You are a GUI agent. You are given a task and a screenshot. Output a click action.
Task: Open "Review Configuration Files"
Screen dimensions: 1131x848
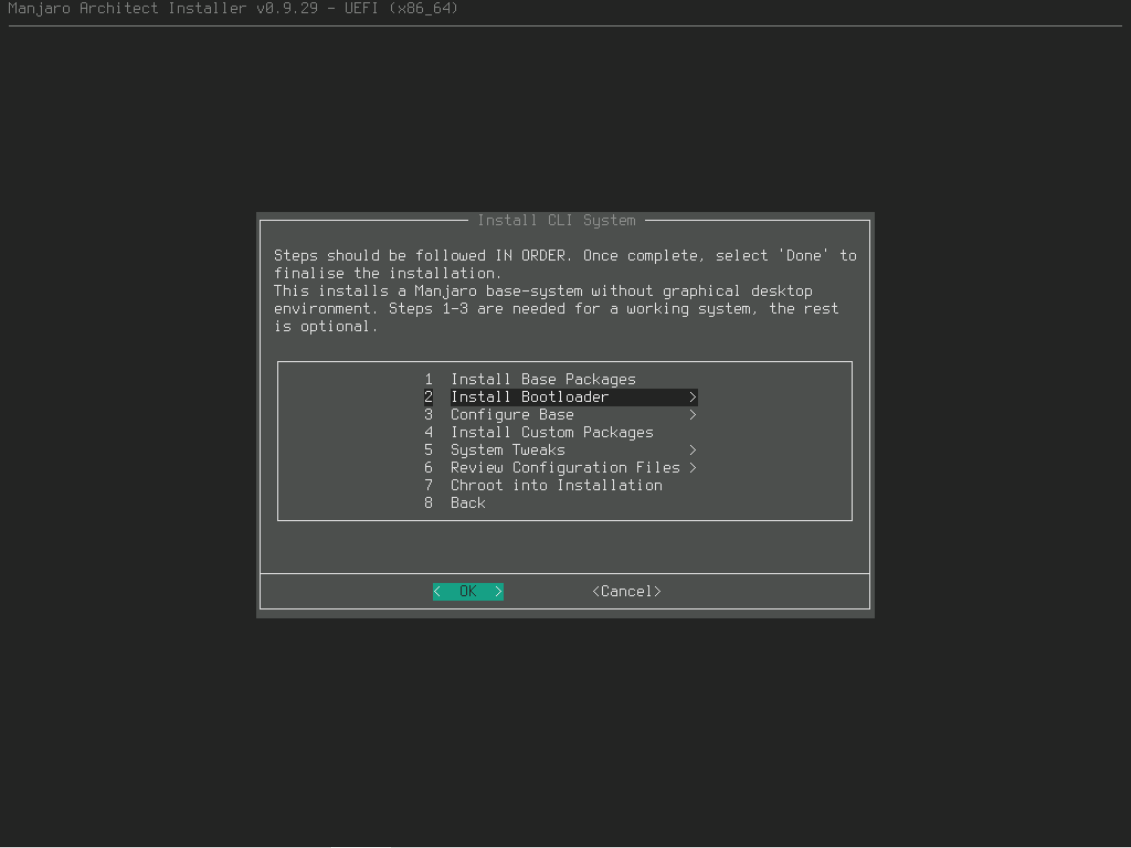point(563,467)
